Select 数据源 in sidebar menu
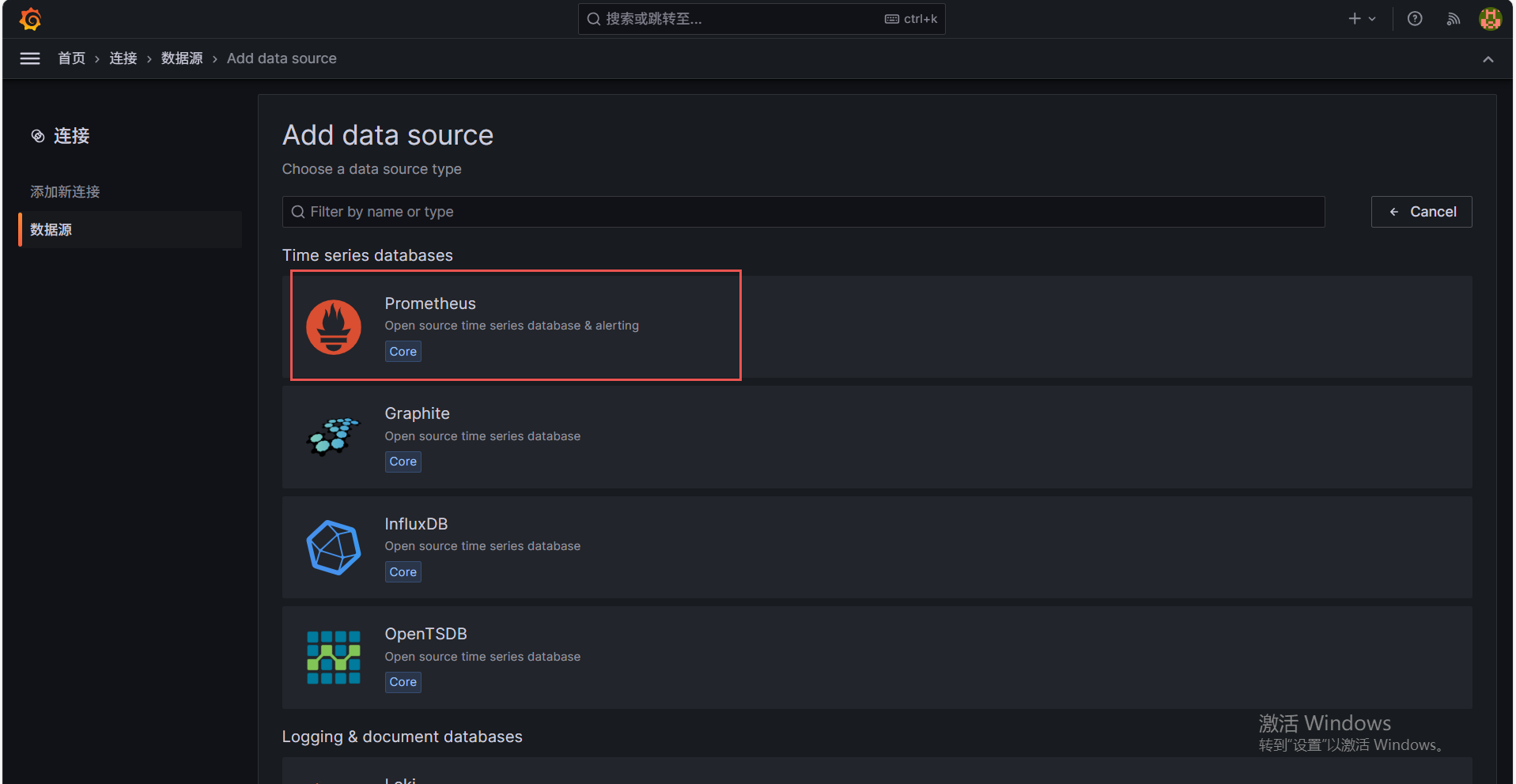The width and height of the screenshot is (1516, 784). coord(51,230)
